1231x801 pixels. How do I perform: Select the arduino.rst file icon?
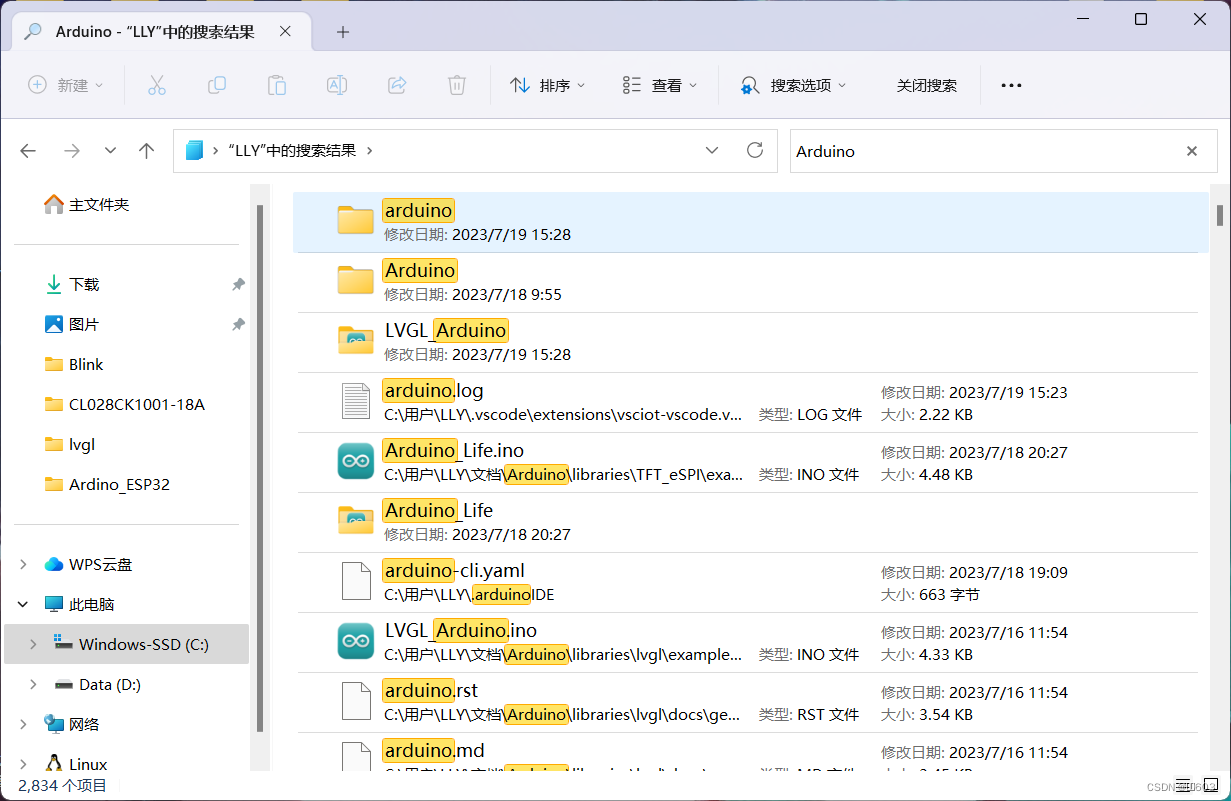click(355, 700)
